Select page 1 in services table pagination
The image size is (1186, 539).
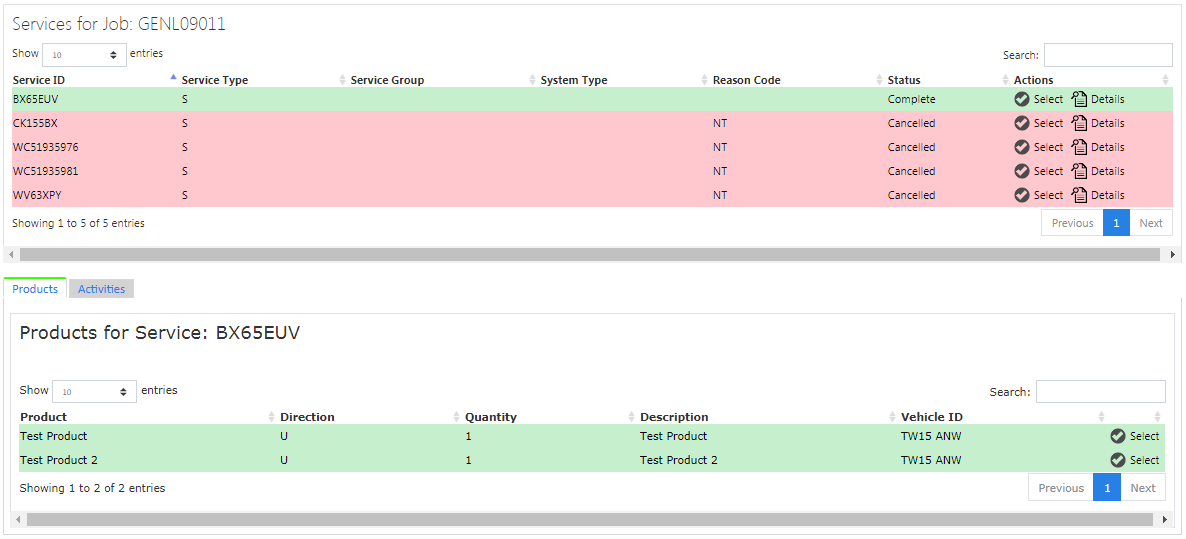tap(1116, 223)
